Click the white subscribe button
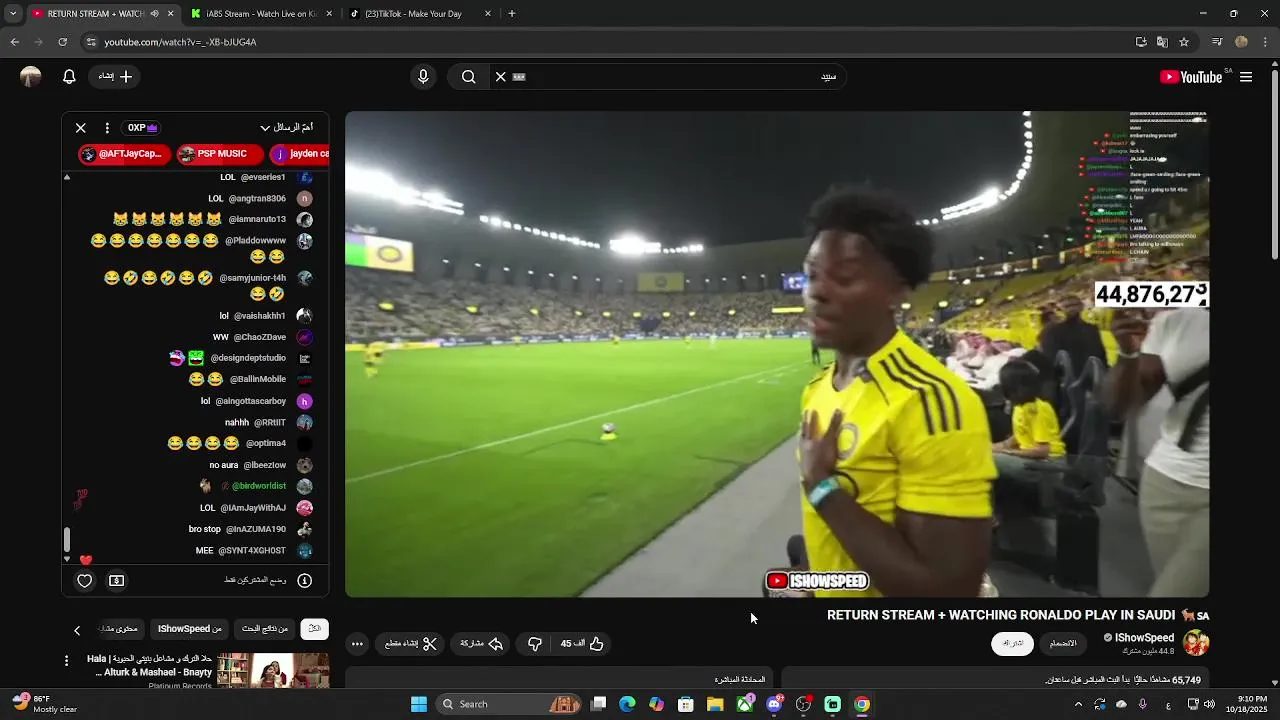The image size is (1280, 720). coord(1012,643)
